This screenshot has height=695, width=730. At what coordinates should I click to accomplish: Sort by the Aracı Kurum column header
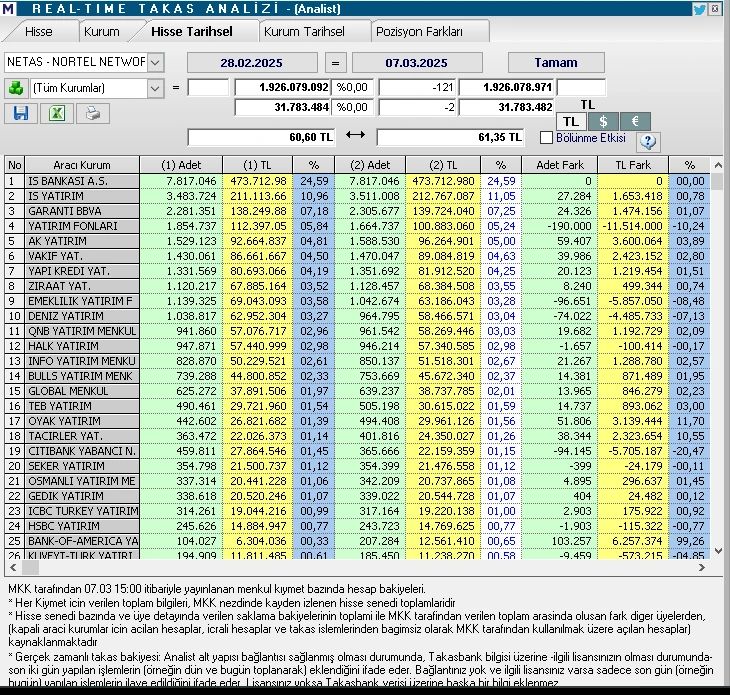pyautogui.click(x=82, y=164)
